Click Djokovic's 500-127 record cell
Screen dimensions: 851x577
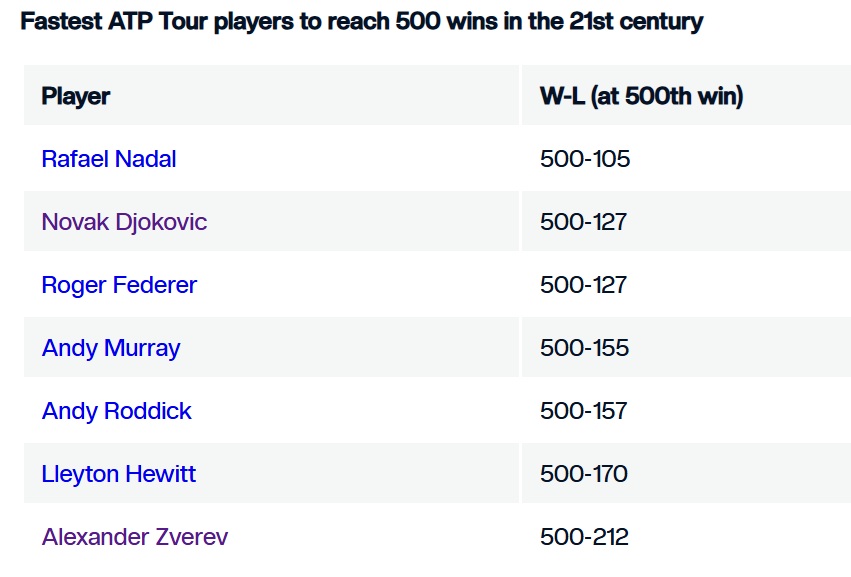pyautogui.click(x=583, y=222)
